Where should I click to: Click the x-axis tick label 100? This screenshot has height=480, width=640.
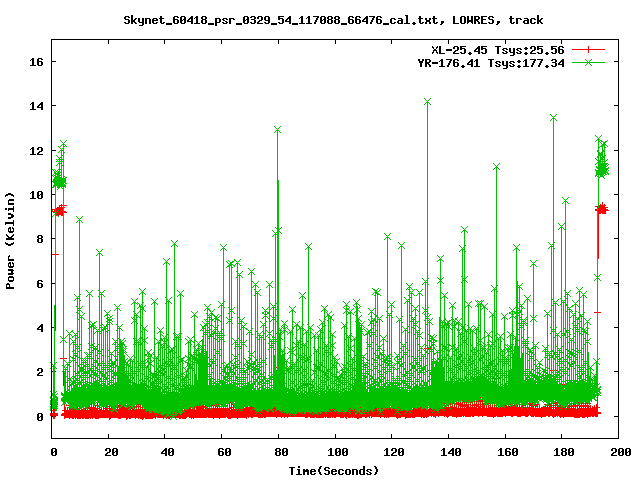[338, 452]
